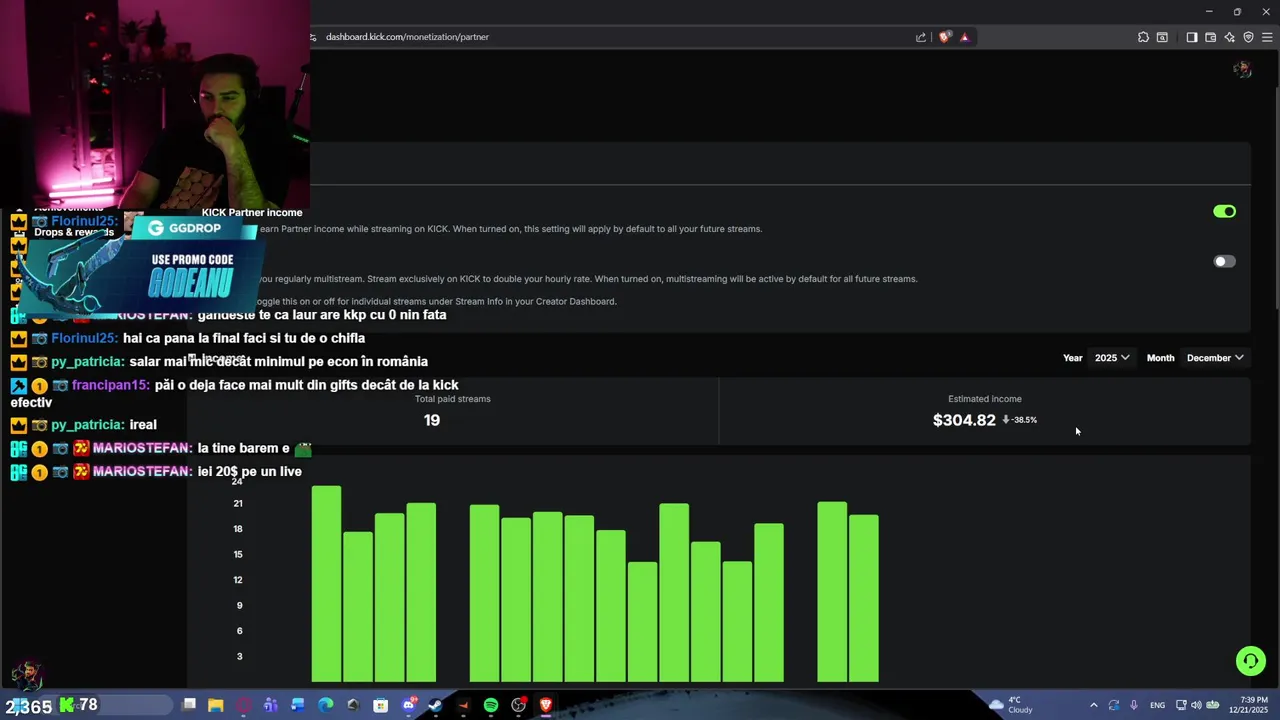1280x720 pixels.
Task: Open the Leo AI sparkle icon
Action: [x=1229, y=37]
